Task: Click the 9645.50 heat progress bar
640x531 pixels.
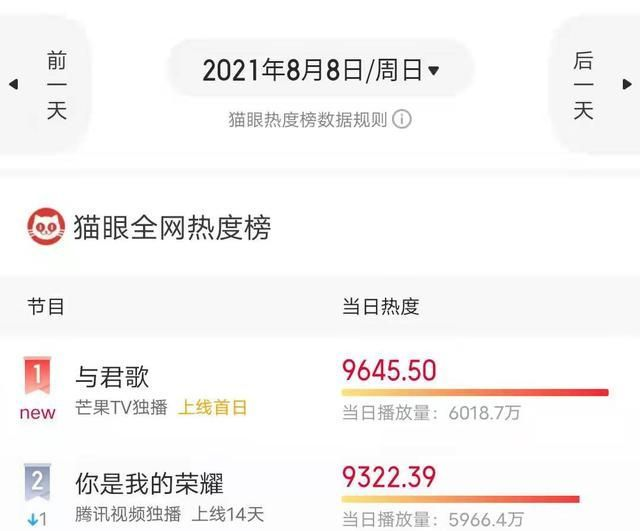Action: 475,392
